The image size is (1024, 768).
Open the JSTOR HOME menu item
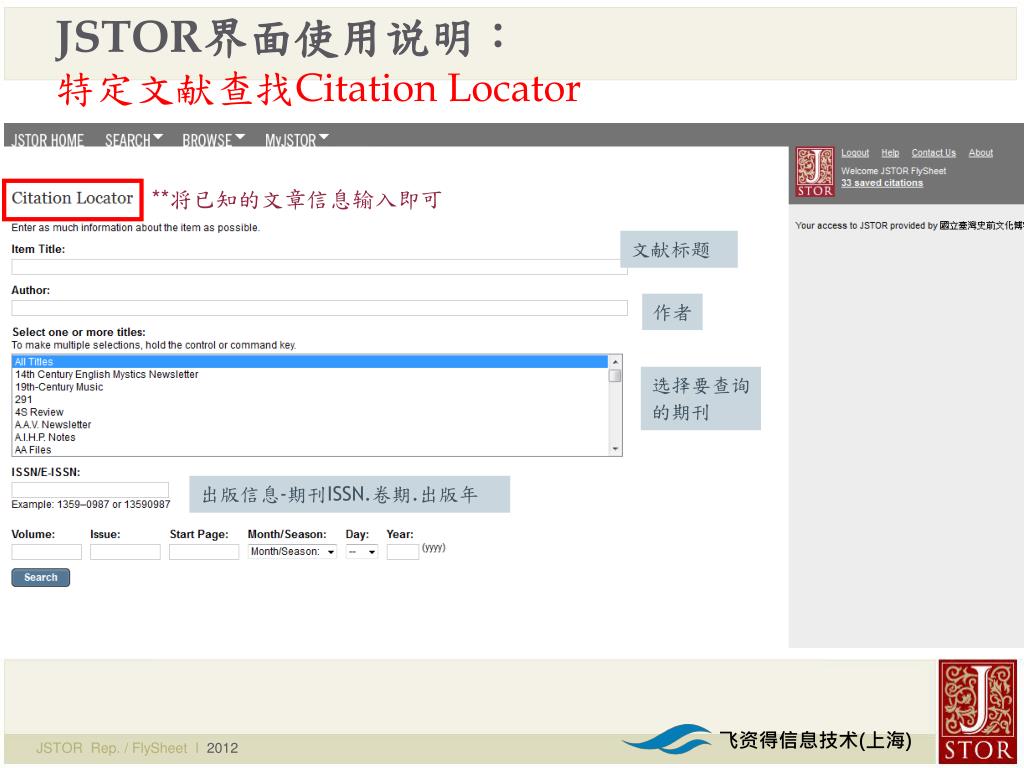pyautogui.click(x=48, y=140)
